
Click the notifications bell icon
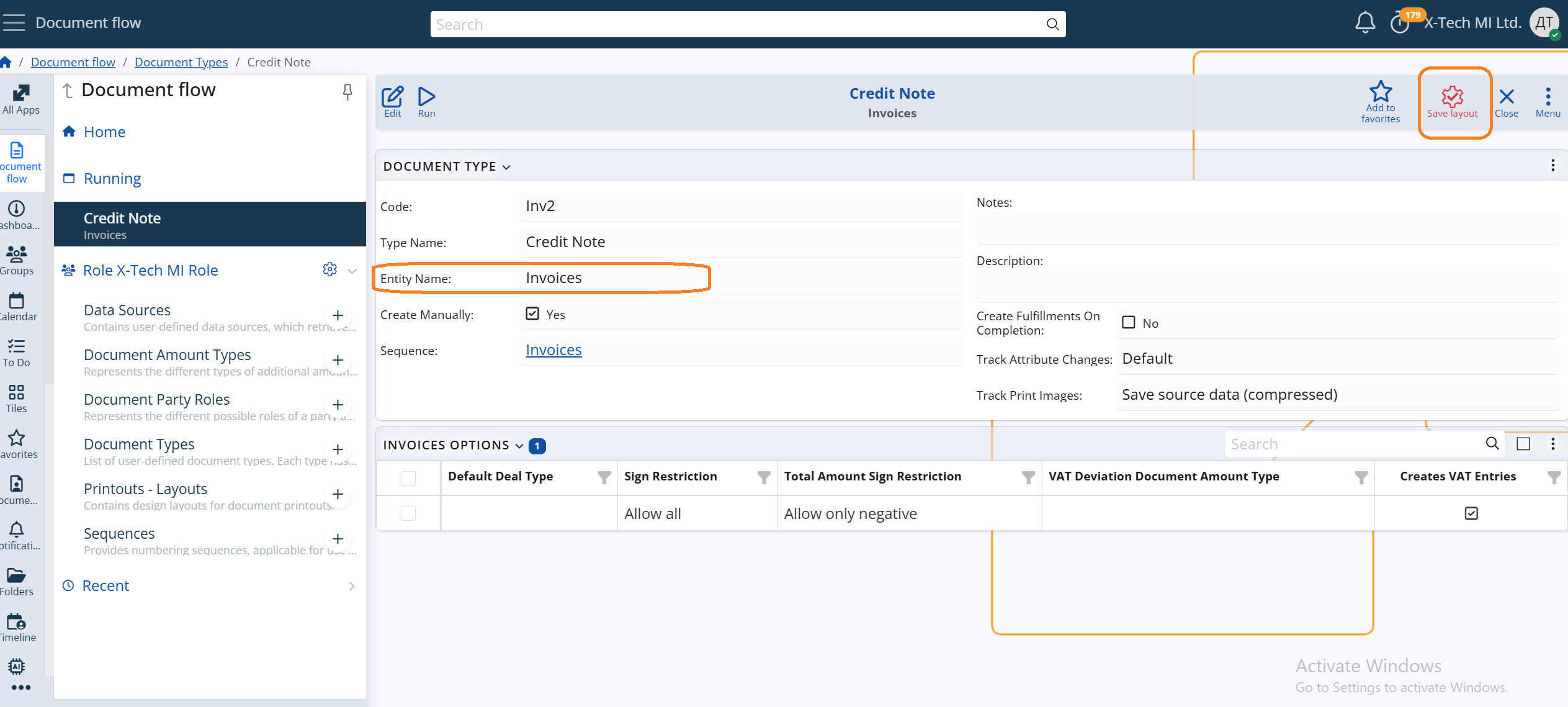(1364, 23)
